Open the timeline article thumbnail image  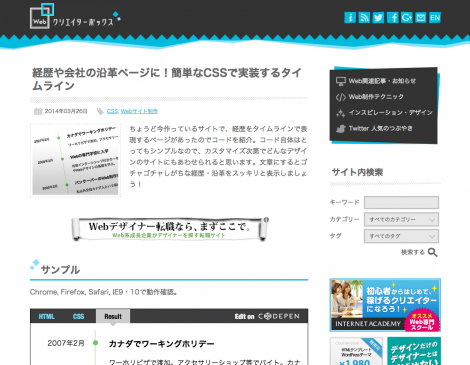75,160
